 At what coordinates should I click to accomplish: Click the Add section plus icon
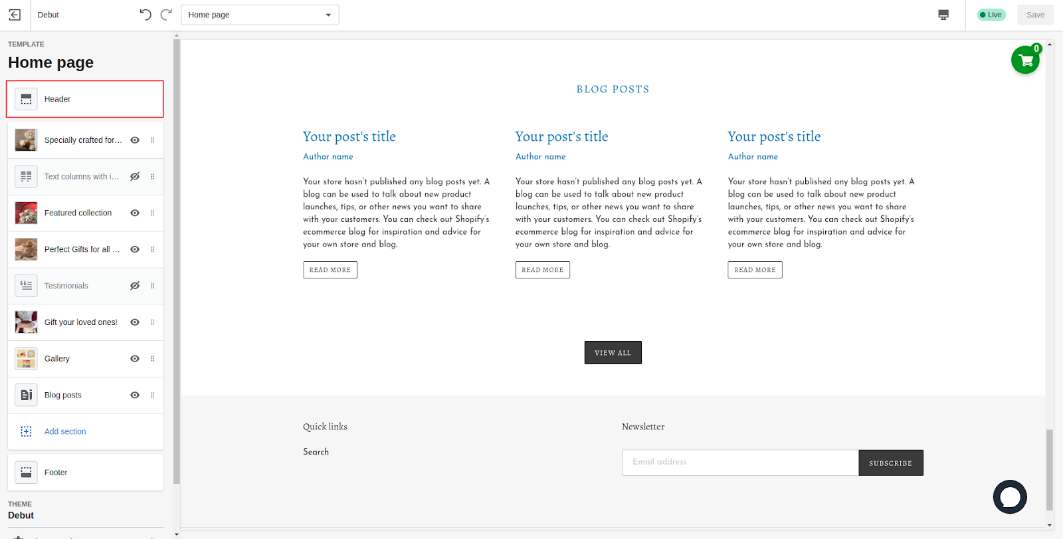click(26, 431)
